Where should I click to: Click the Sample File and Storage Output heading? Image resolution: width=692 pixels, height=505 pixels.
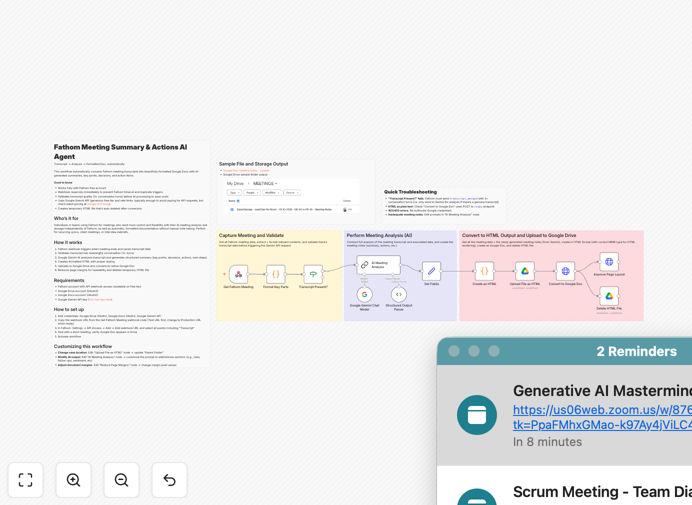[x=253, y=164]
